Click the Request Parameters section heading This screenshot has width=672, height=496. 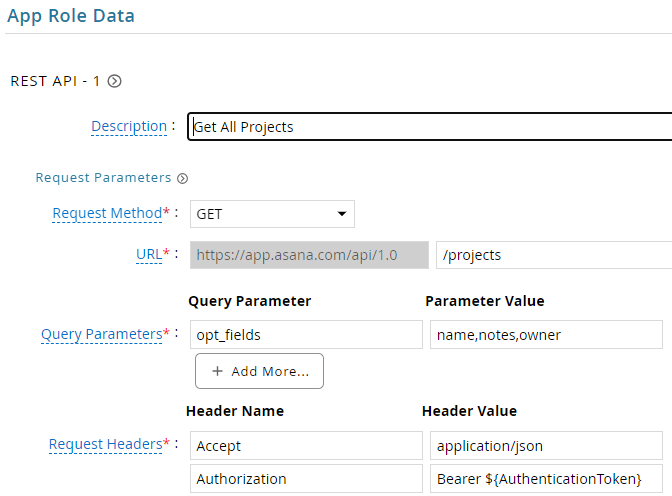tap(103, 177)
